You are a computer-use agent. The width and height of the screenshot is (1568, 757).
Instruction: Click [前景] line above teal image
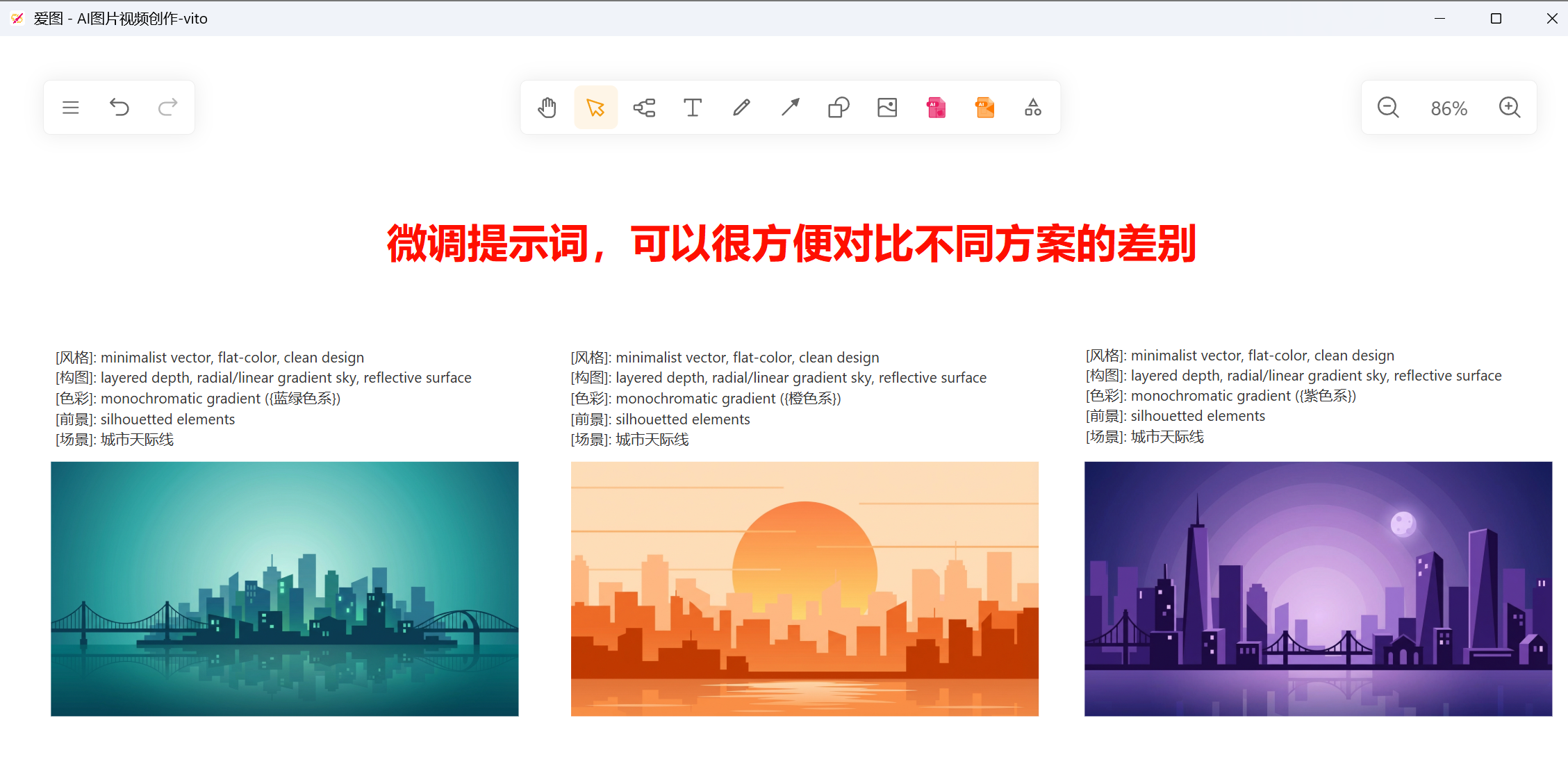145,419
